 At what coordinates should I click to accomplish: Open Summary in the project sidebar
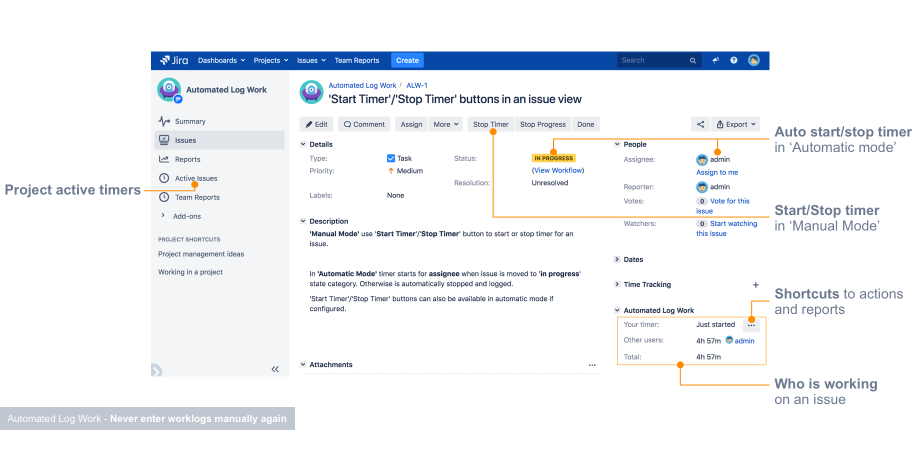(190, 121)
